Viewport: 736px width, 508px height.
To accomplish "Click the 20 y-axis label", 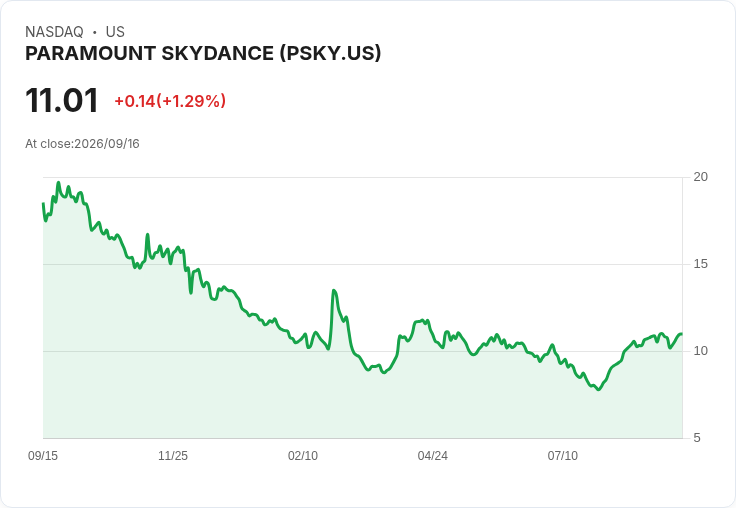I will (700, 177).
